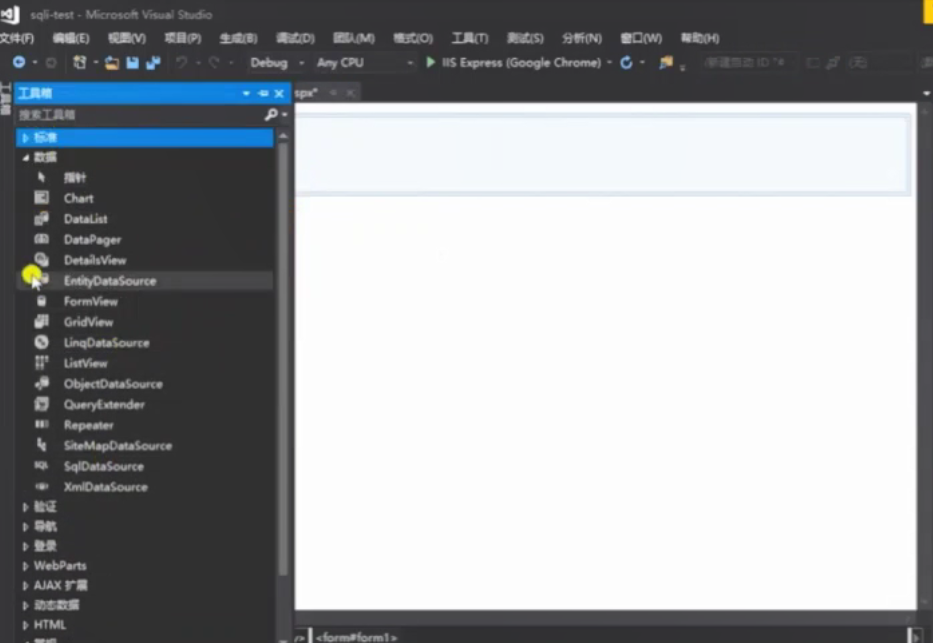Expand the 标准 toolbox group

25,137
